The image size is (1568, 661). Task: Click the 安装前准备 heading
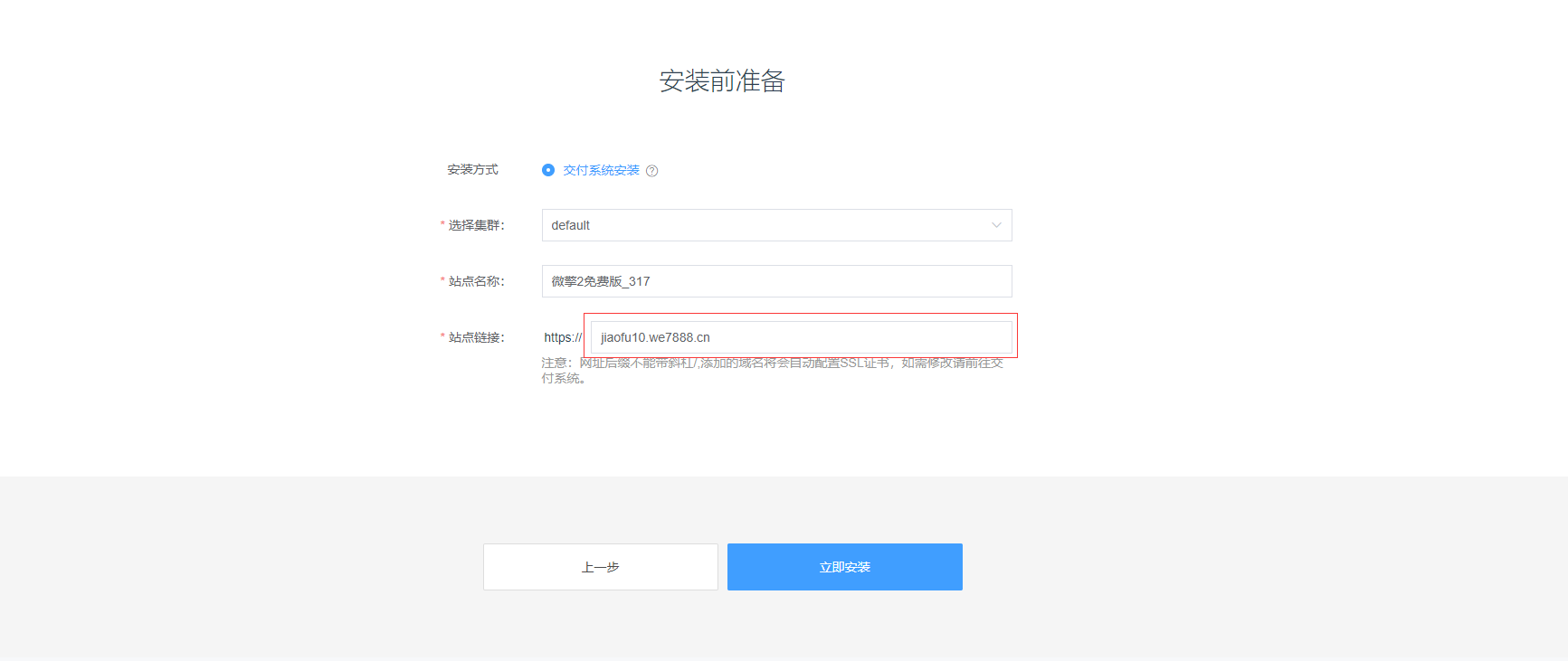click(722, 81)
